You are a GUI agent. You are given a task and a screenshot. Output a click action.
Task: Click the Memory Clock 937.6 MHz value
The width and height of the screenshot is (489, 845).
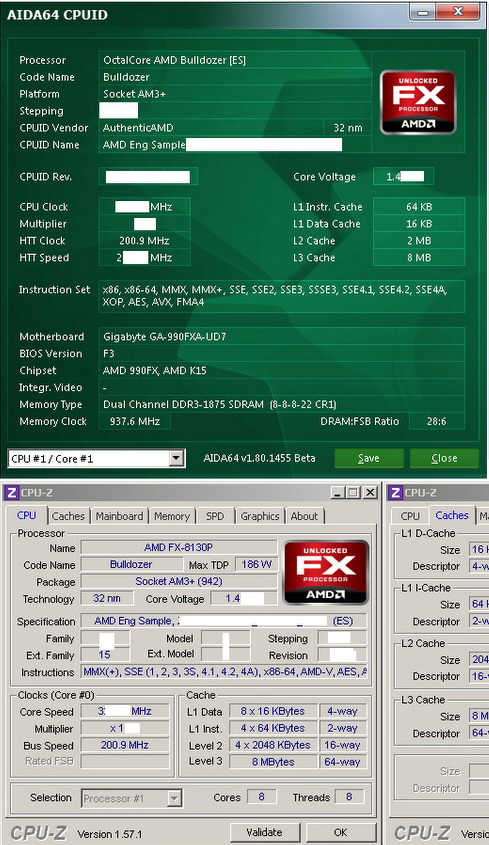pos(135,421)
